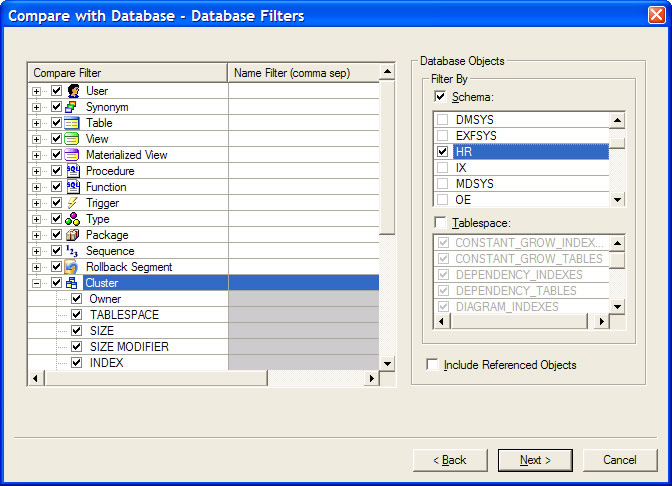Click the Next button
672x486 pixels.
[x=535, y=460]
